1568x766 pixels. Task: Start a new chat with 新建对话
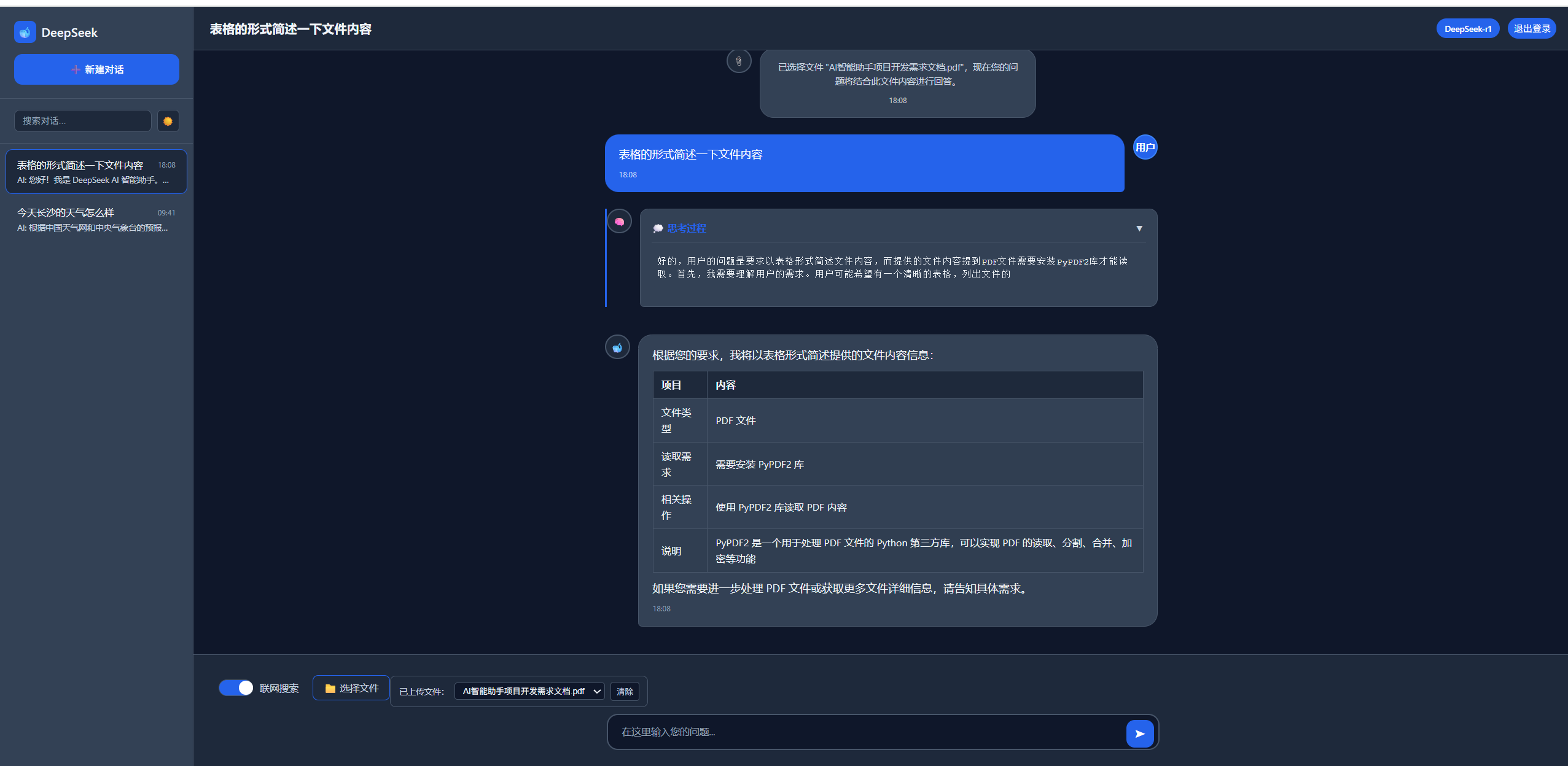pos(96,69)
